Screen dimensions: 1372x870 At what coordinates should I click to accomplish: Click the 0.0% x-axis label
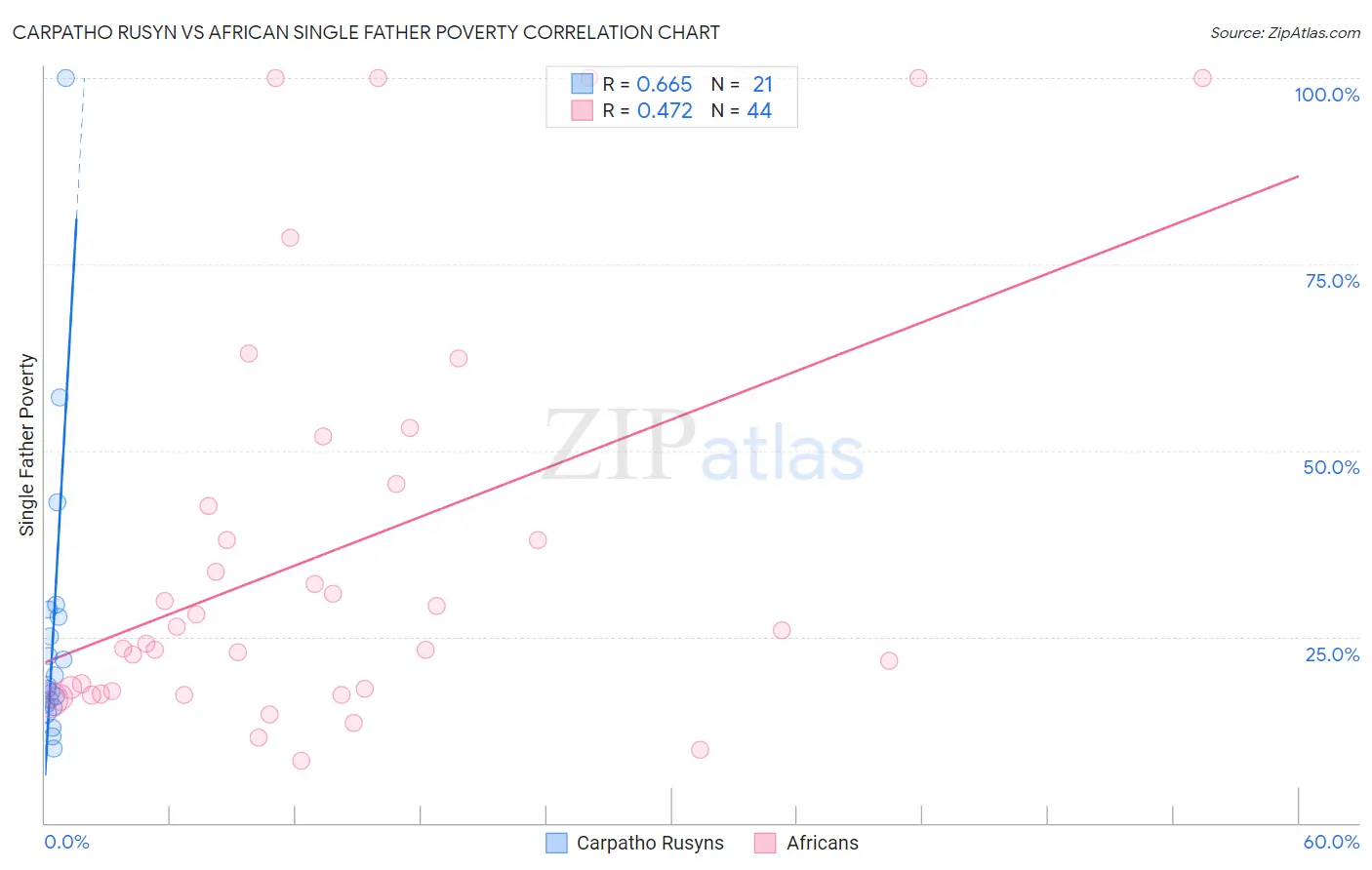coord(67,842)
